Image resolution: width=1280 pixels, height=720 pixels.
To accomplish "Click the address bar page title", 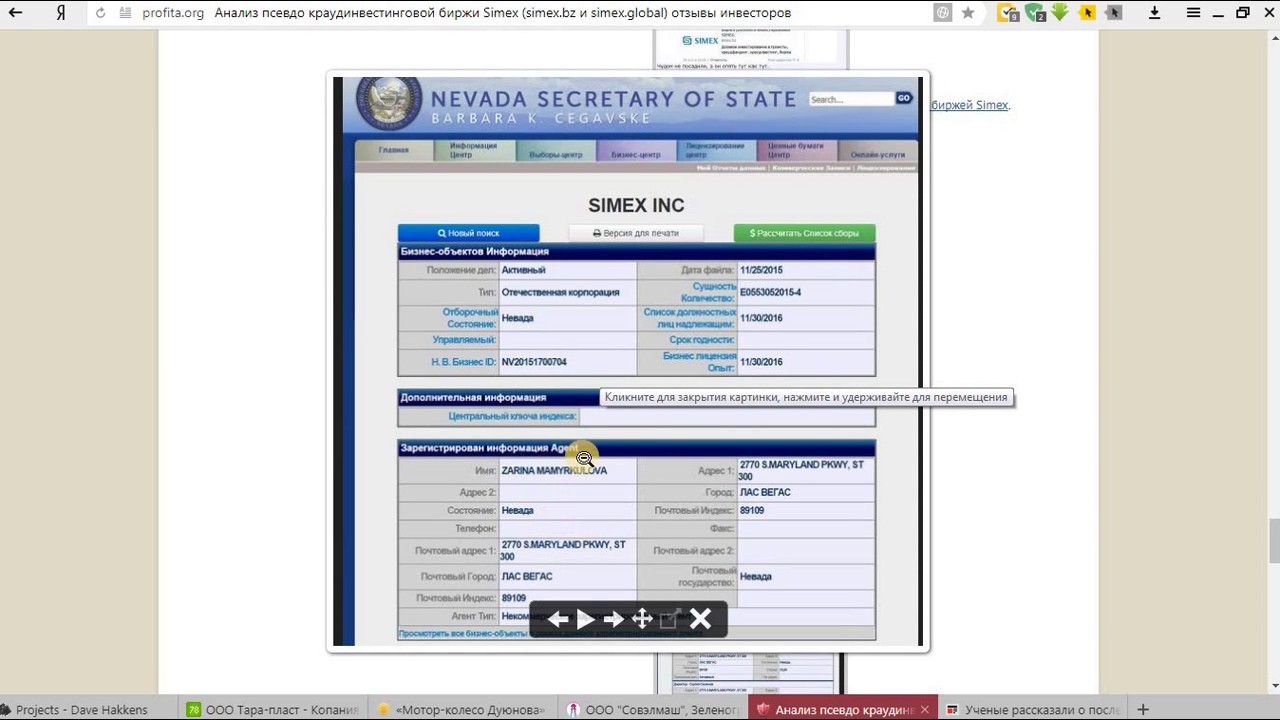I will point(503,13).
